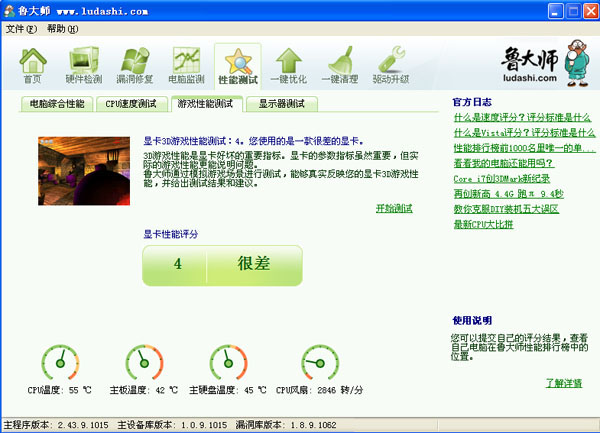Open 最新CPU大比拼 link
Image resolution: width=600 pixels, height=433 pixels.
point(483,224)
